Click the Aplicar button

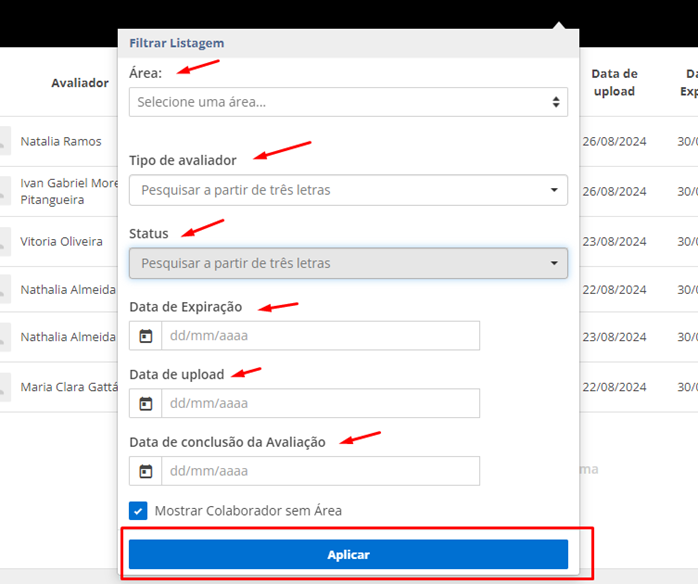click(x=348, y=555)
